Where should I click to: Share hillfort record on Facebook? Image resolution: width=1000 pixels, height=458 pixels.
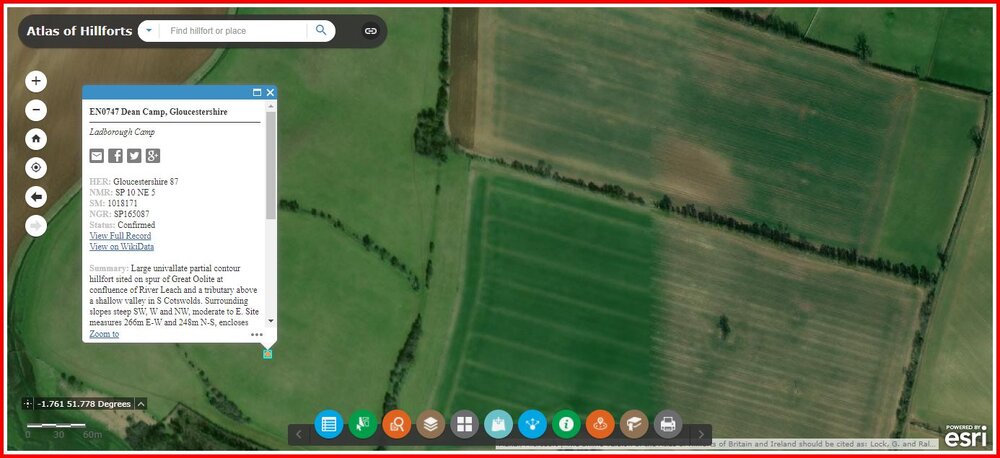point(115,156)
